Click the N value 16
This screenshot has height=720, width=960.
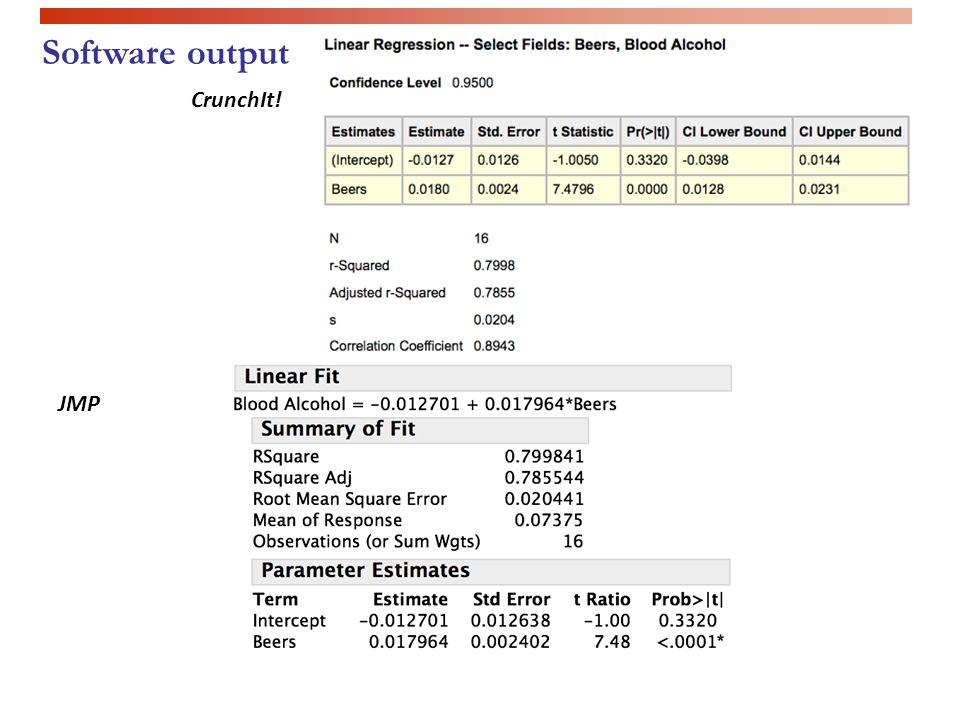pos(481,238)
